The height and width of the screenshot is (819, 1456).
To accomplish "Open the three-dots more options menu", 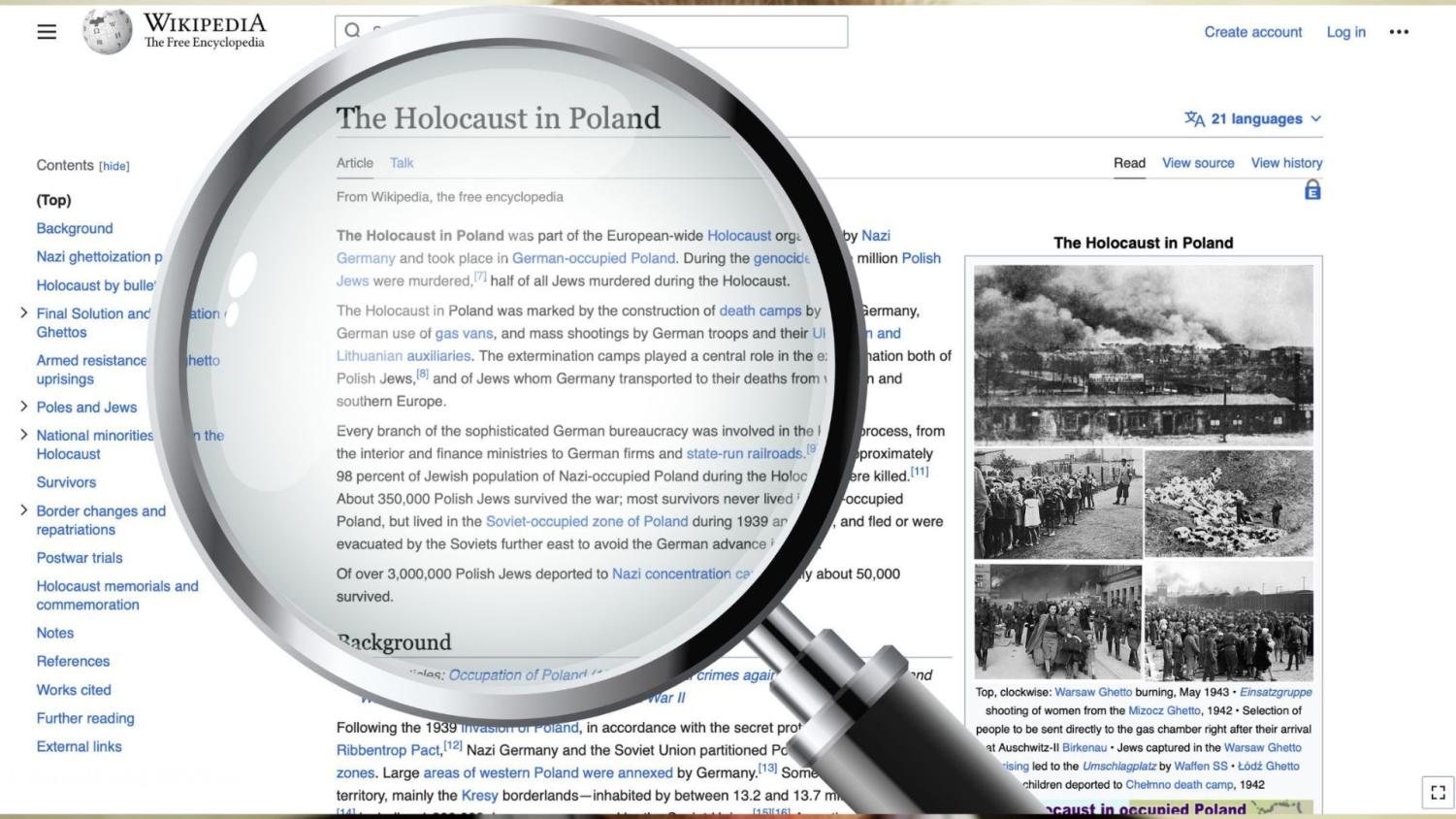I will point(1399,32).
